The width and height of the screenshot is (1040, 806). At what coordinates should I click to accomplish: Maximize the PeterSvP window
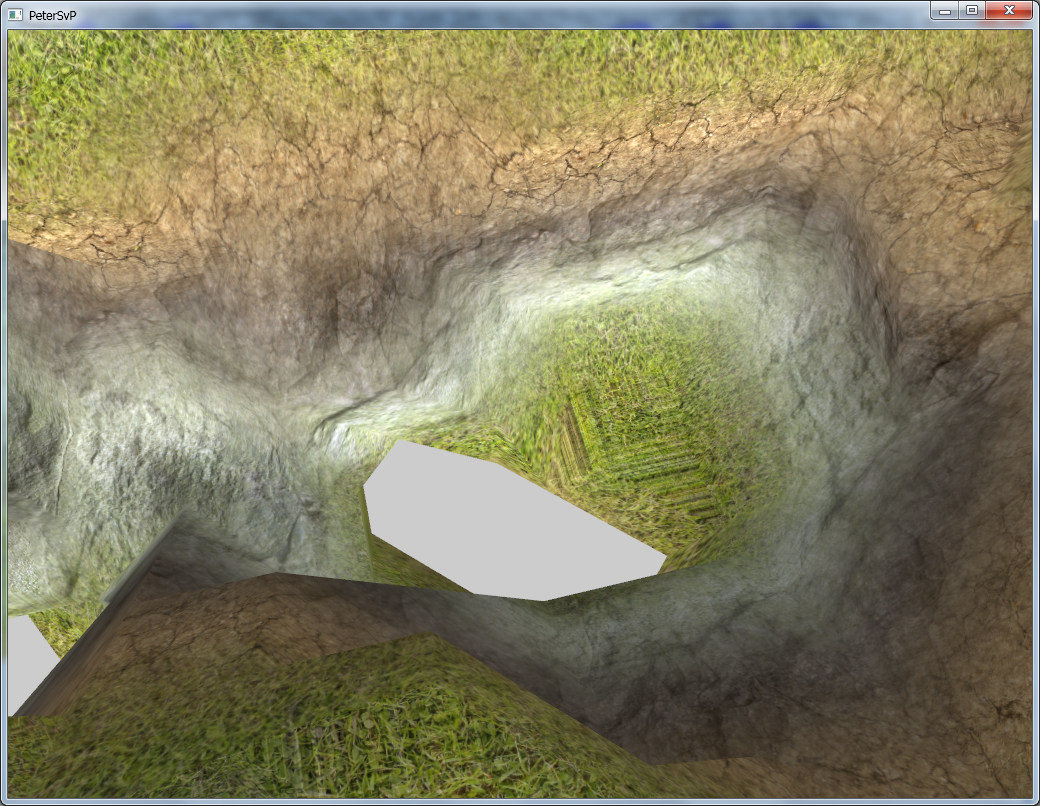click(970, 10)
